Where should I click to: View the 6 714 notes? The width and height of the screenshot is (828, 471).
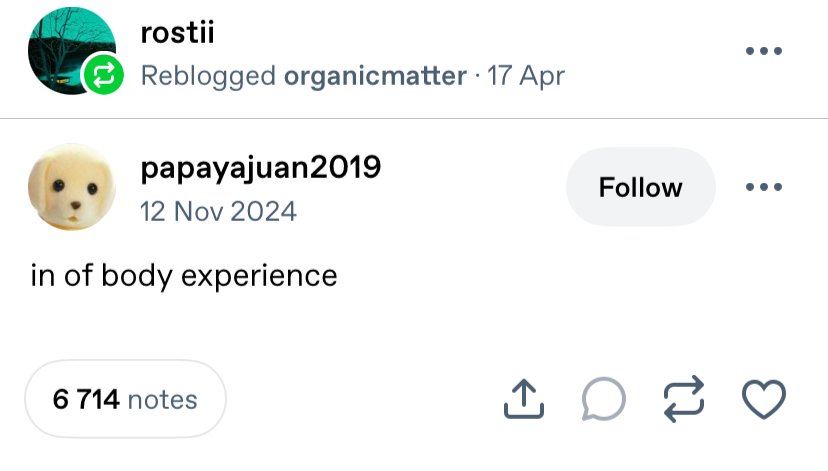(x=125, y=400)
